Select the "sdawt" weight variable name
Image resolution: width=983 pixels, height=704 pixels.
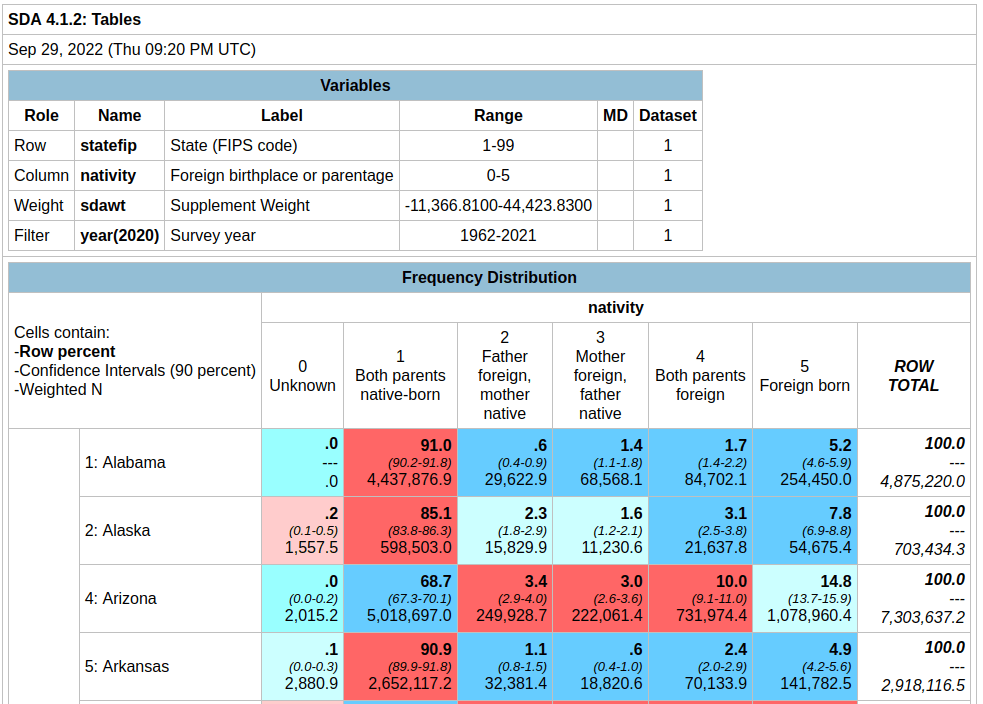[104, 205]
